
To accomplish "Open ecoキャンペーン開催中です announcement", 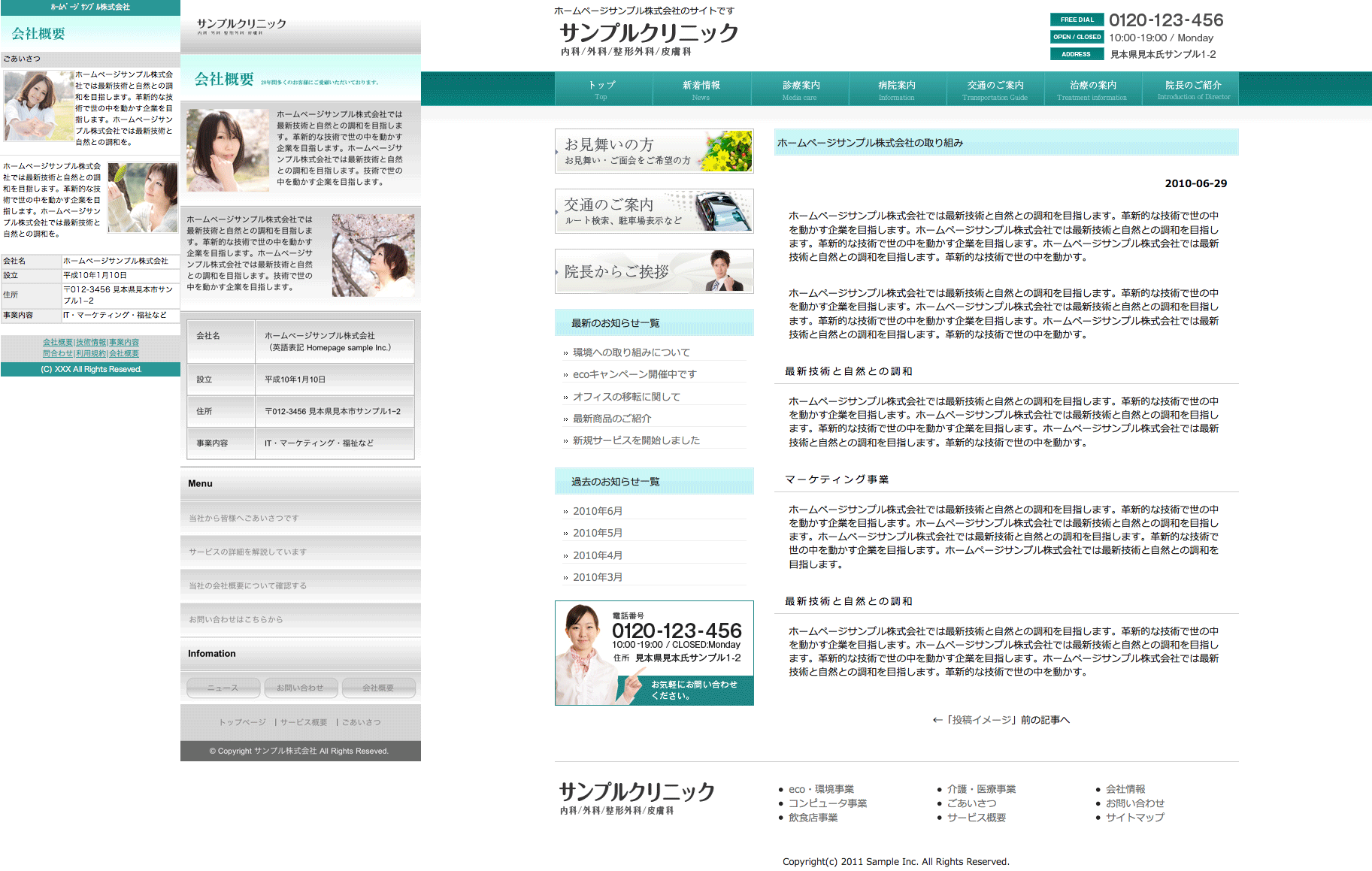I will point(634,374).
